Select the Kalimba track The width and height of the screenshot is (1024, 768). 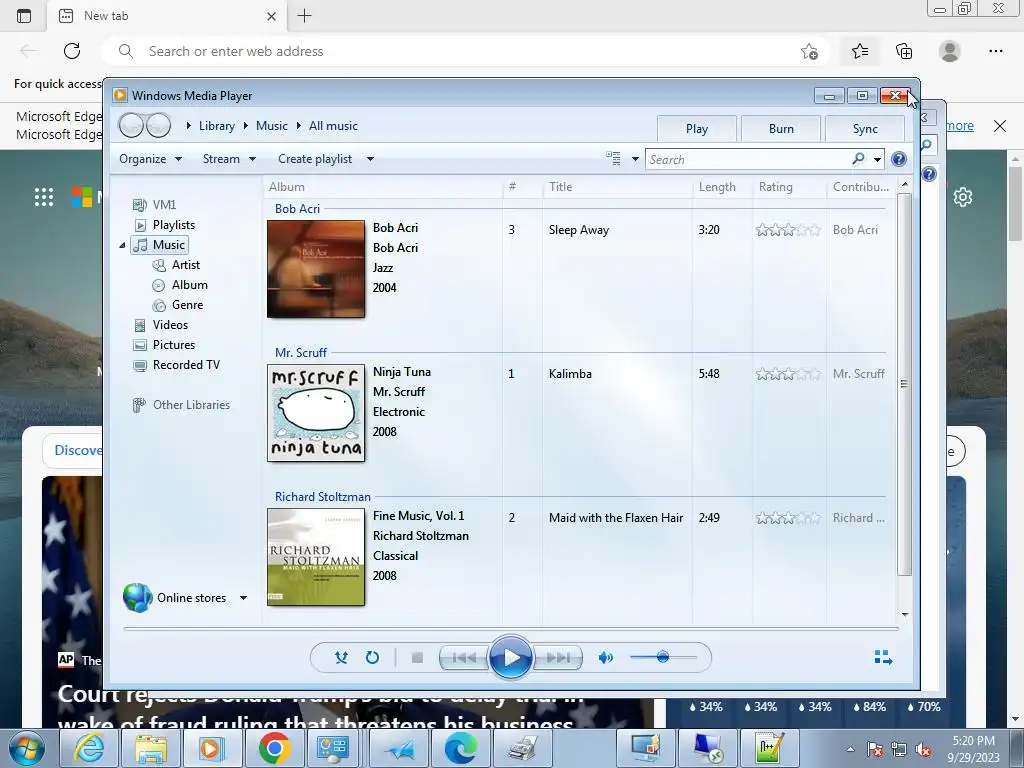tap(570, 374)
